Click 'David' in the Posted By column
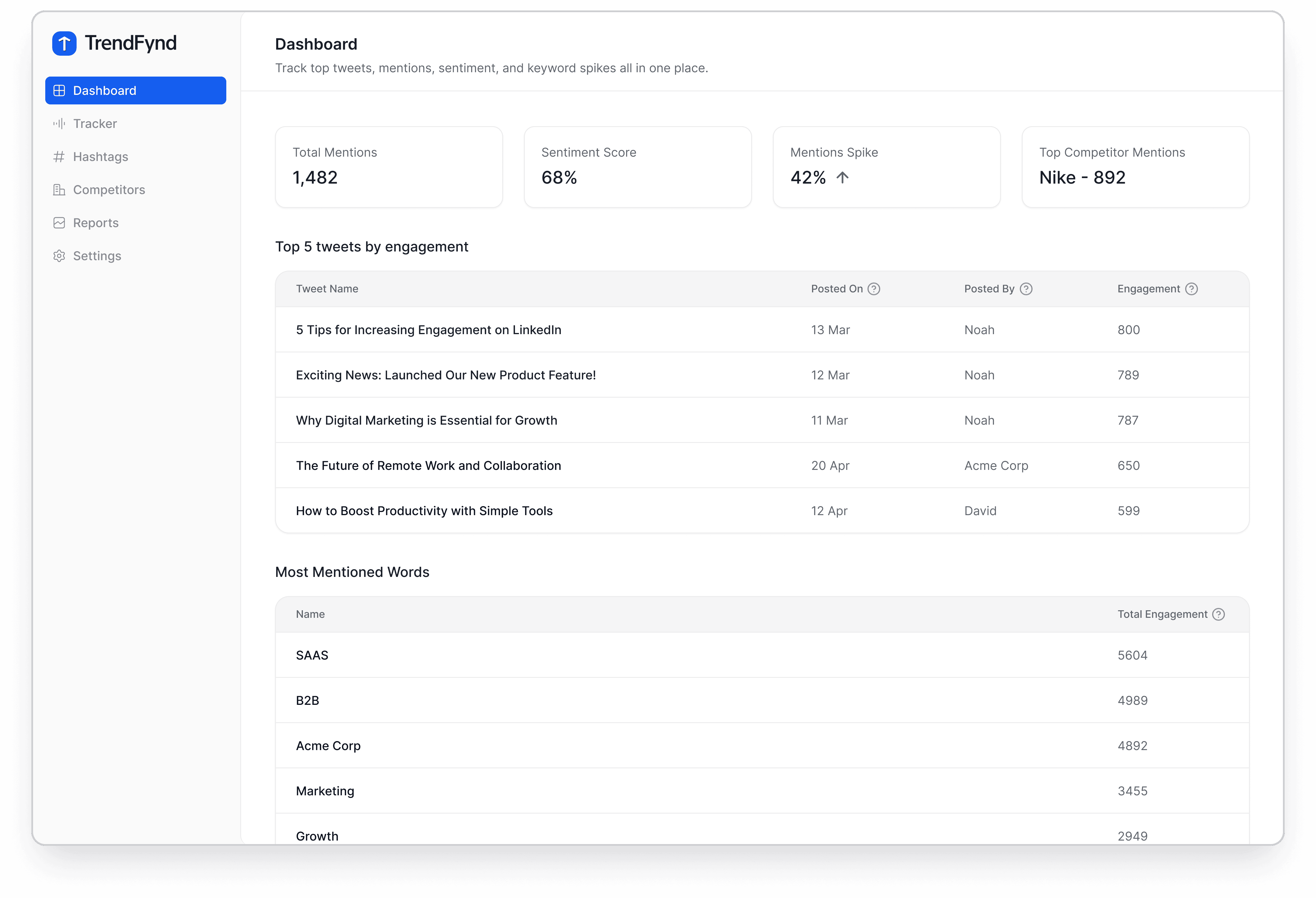Image resolution: width=1316 pixels, height=898 pixels. coord(980,511)
